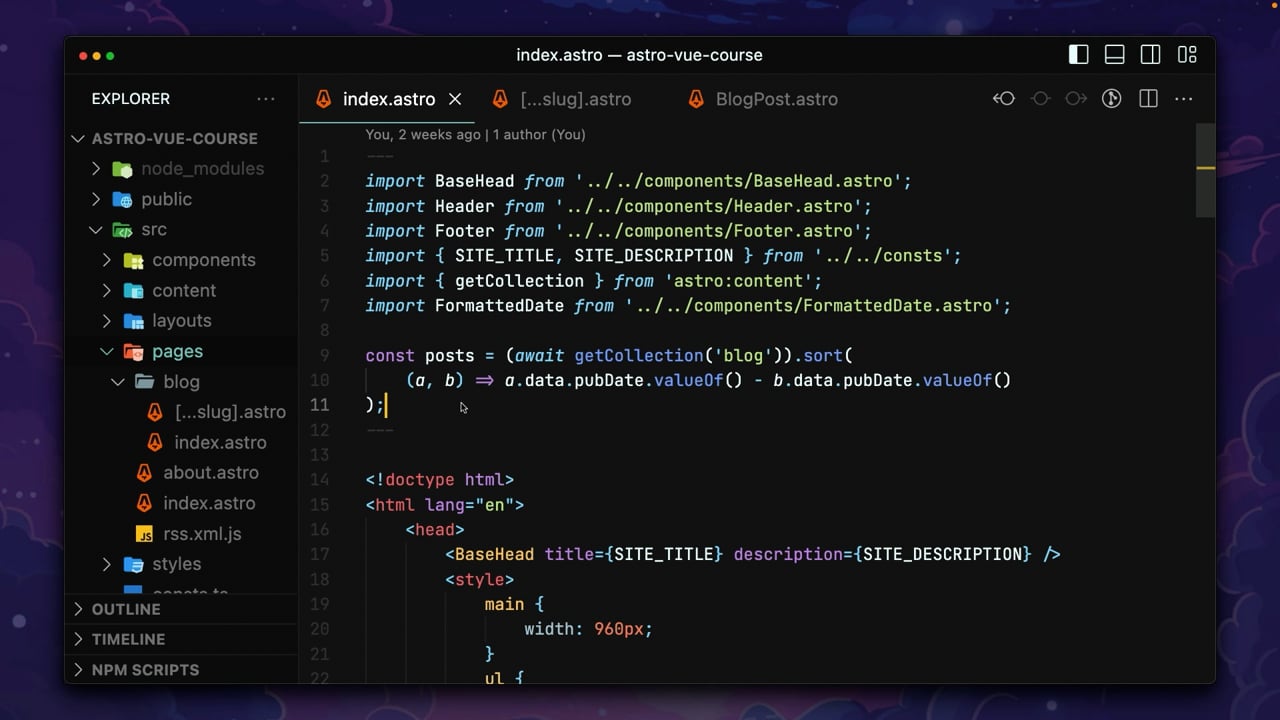Screen dimensions: 1280x720
Task: Open index.astro inside blog folder
Action: (x=220, y=442)
